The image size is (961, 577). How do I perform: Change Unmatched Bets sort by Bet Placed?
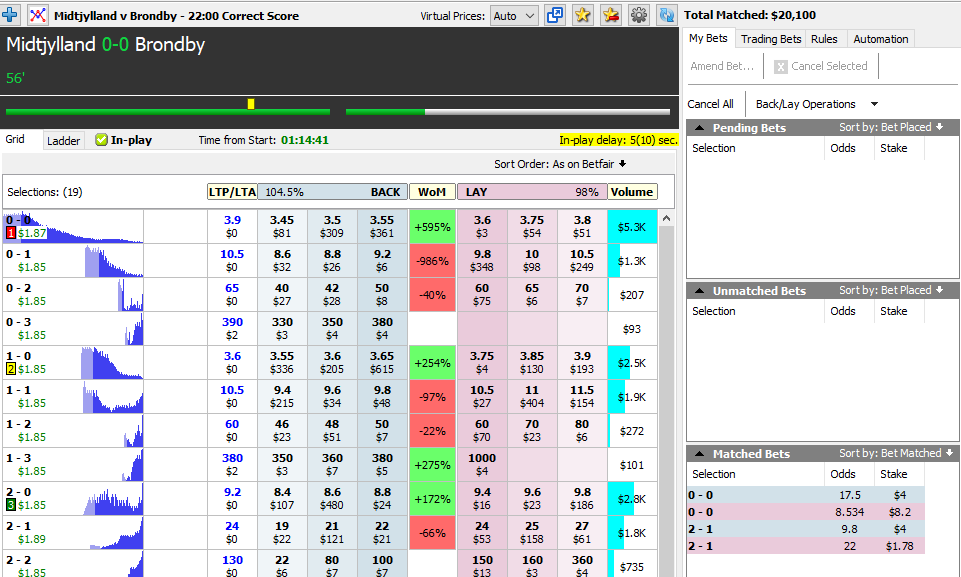click(891, 290)
